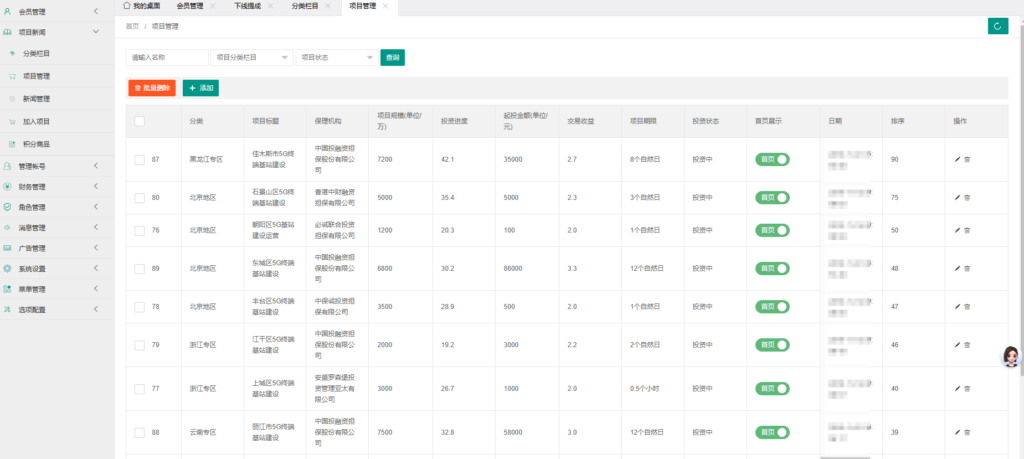This screenshot has height=459, width=1024.
Task: Delete row 77 with the trash icon
Action: (x=967, y=388)
